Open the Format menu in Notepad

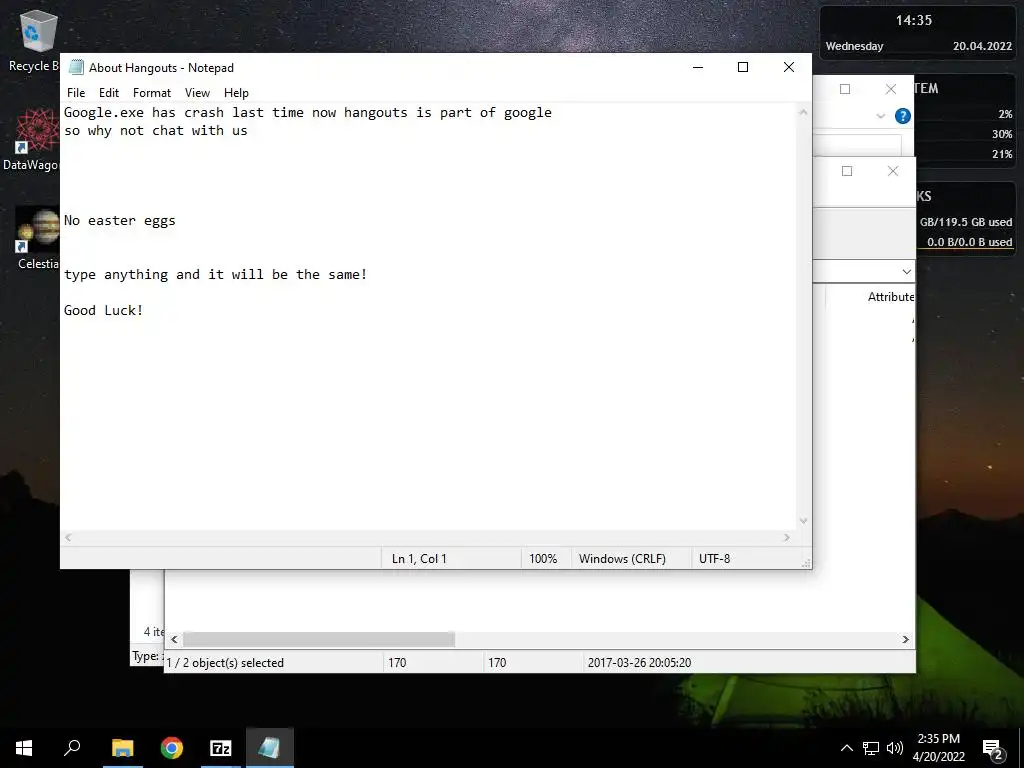point(152,93)
